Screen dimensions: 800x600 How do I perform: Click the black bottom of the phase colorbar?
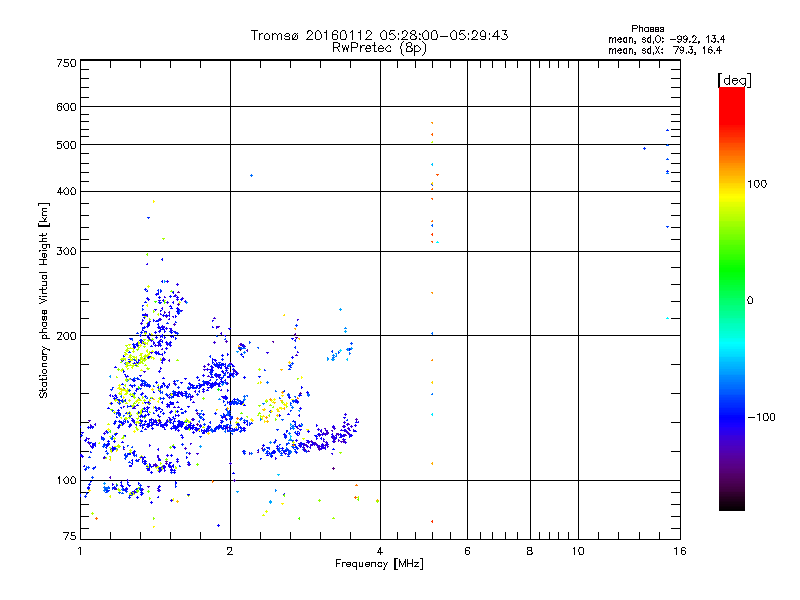coord(732,503)
